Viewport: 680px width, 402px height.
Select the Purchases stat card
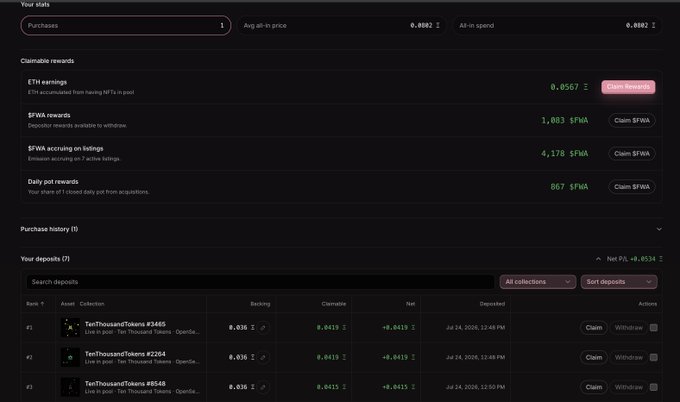coord(126,26)
